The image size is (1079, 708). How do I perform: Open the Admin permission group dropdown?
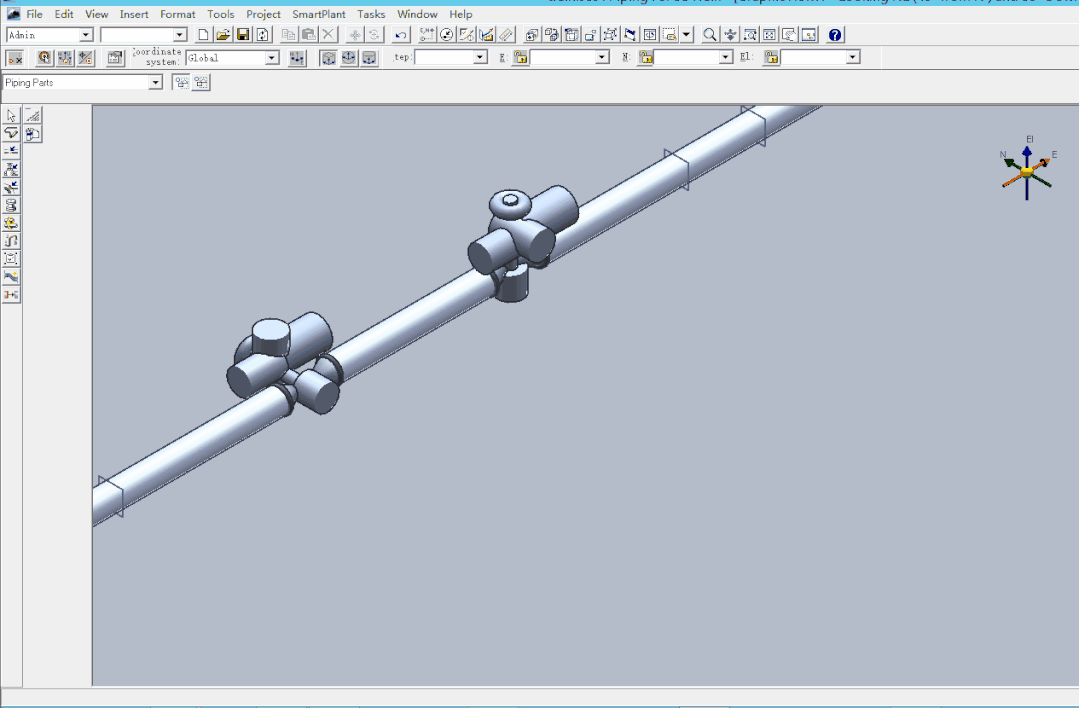(x=86, y=35)
